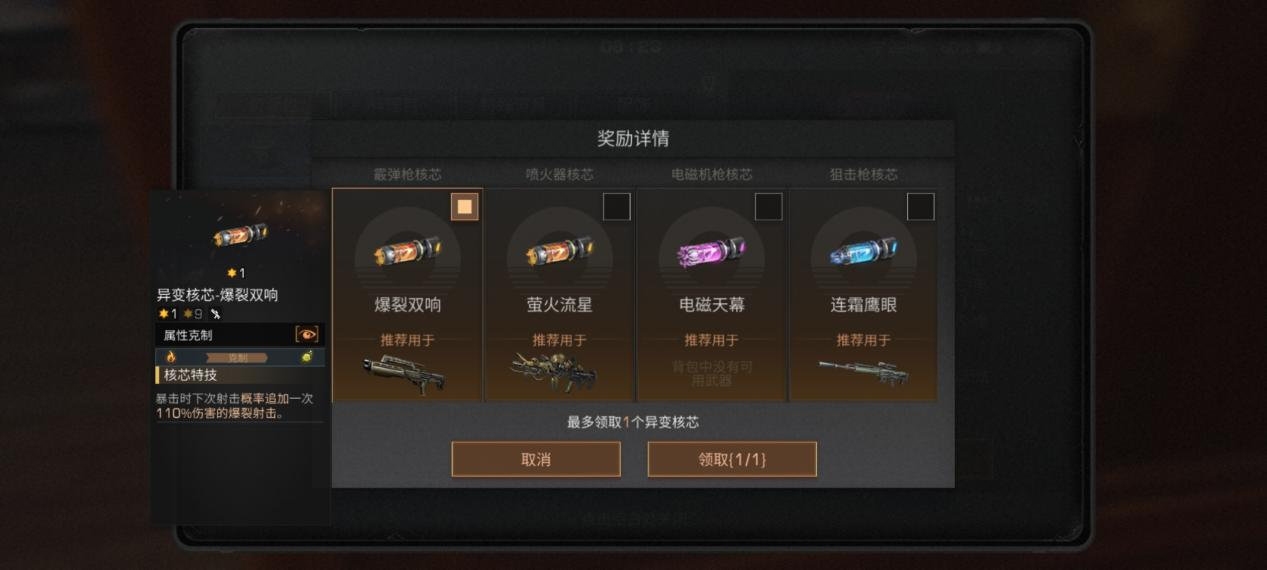Viewport: 1267px width, 570px height.
Task: Click the flamethrower weapon under 萤火流星
Action: click(x=554, y=372)
